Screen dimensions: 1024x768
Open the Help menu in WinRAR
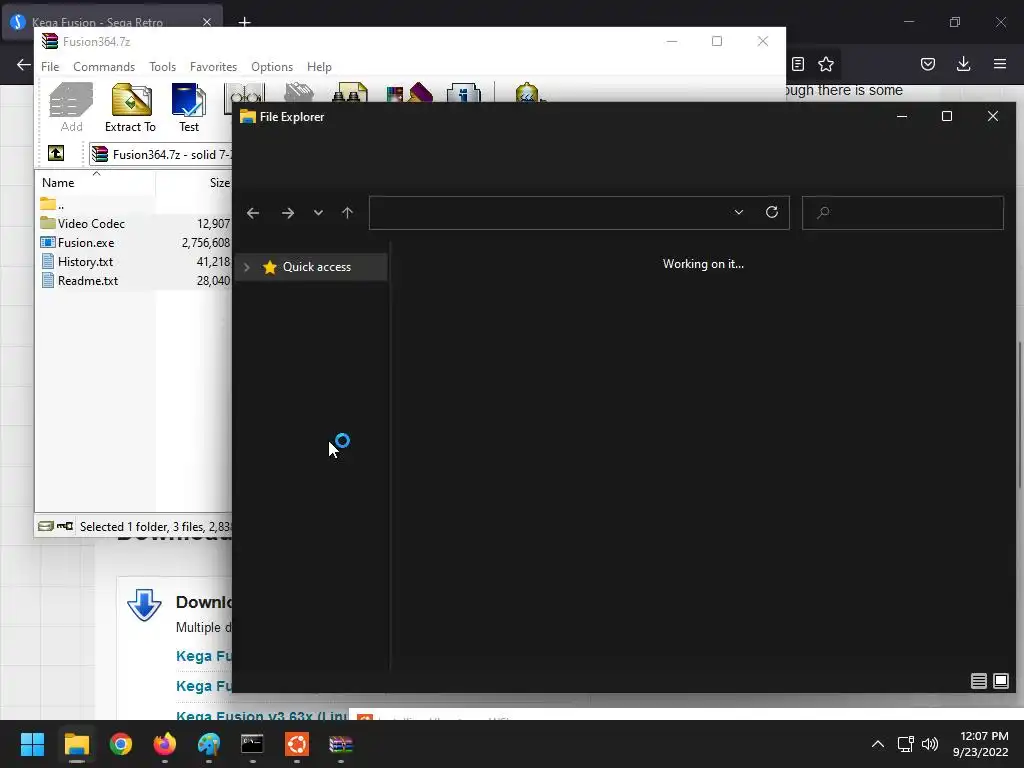[319, 67]
